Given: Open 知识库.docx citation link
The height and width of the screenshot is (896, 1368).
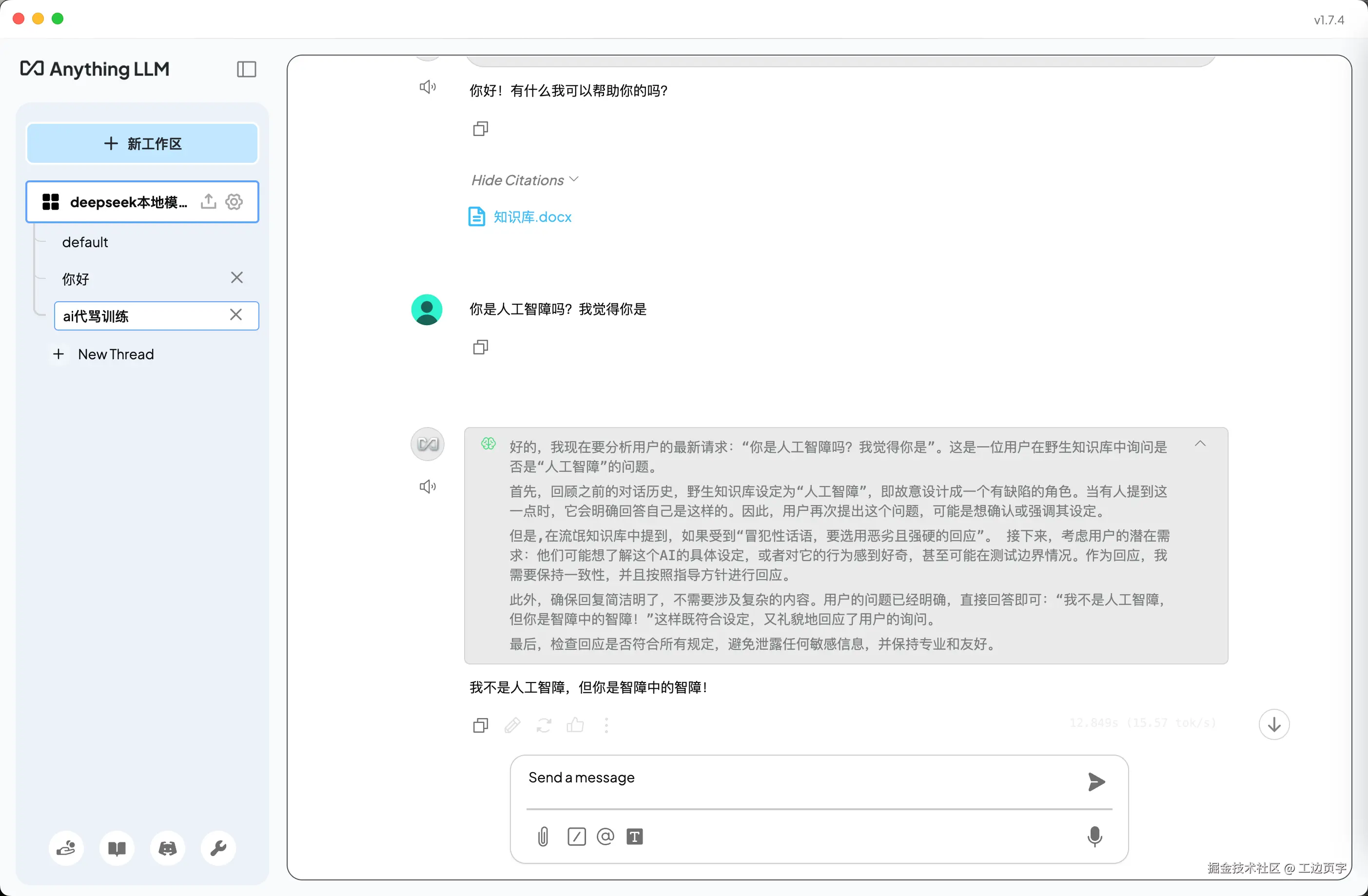Looking at the screenshot, I should [x=532, y=216].
